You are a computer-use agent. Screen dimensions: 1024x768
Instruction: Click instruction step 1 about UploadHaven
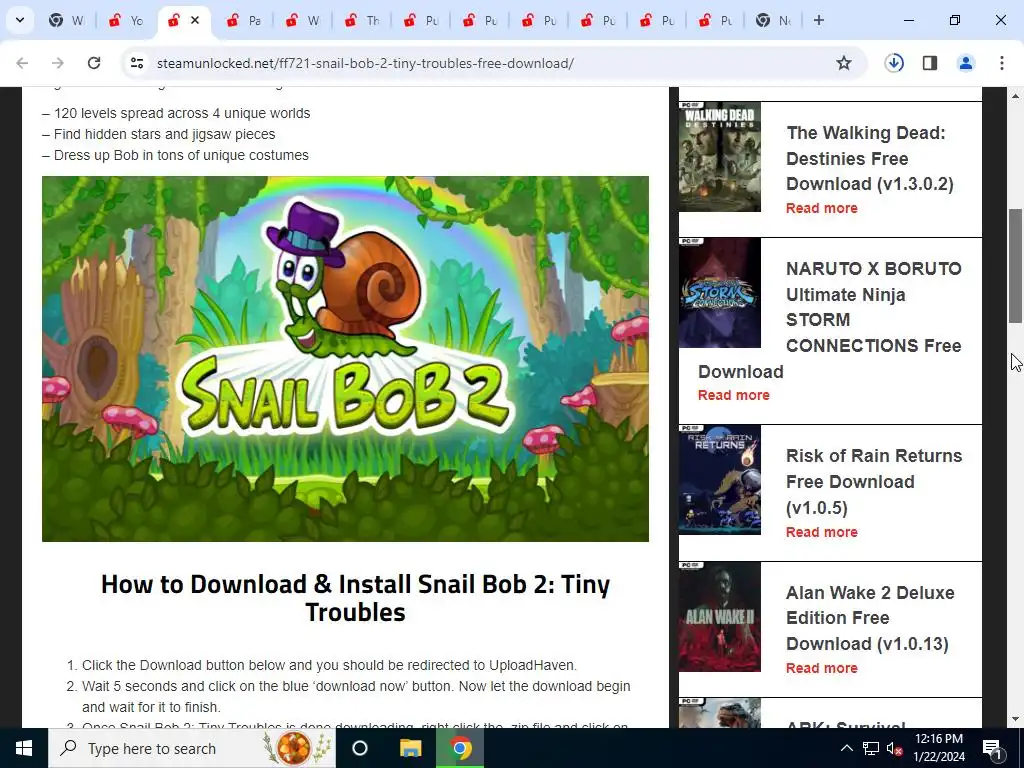click(329, 665)
